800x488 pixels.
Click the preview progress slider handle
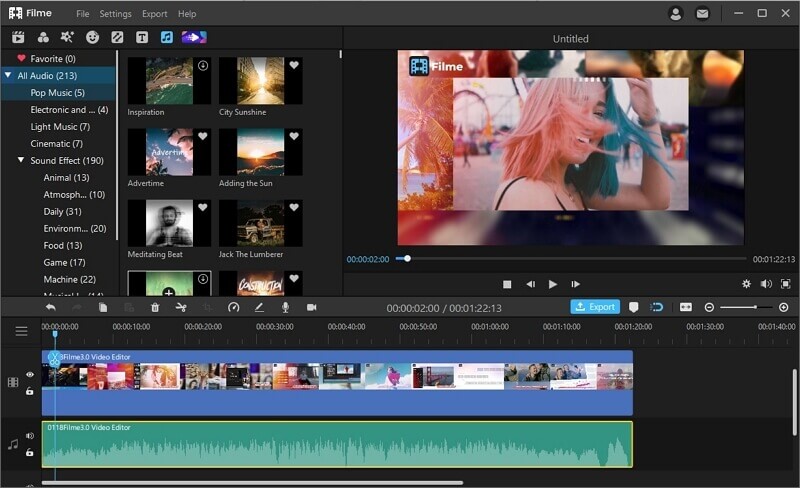[407, 258]
